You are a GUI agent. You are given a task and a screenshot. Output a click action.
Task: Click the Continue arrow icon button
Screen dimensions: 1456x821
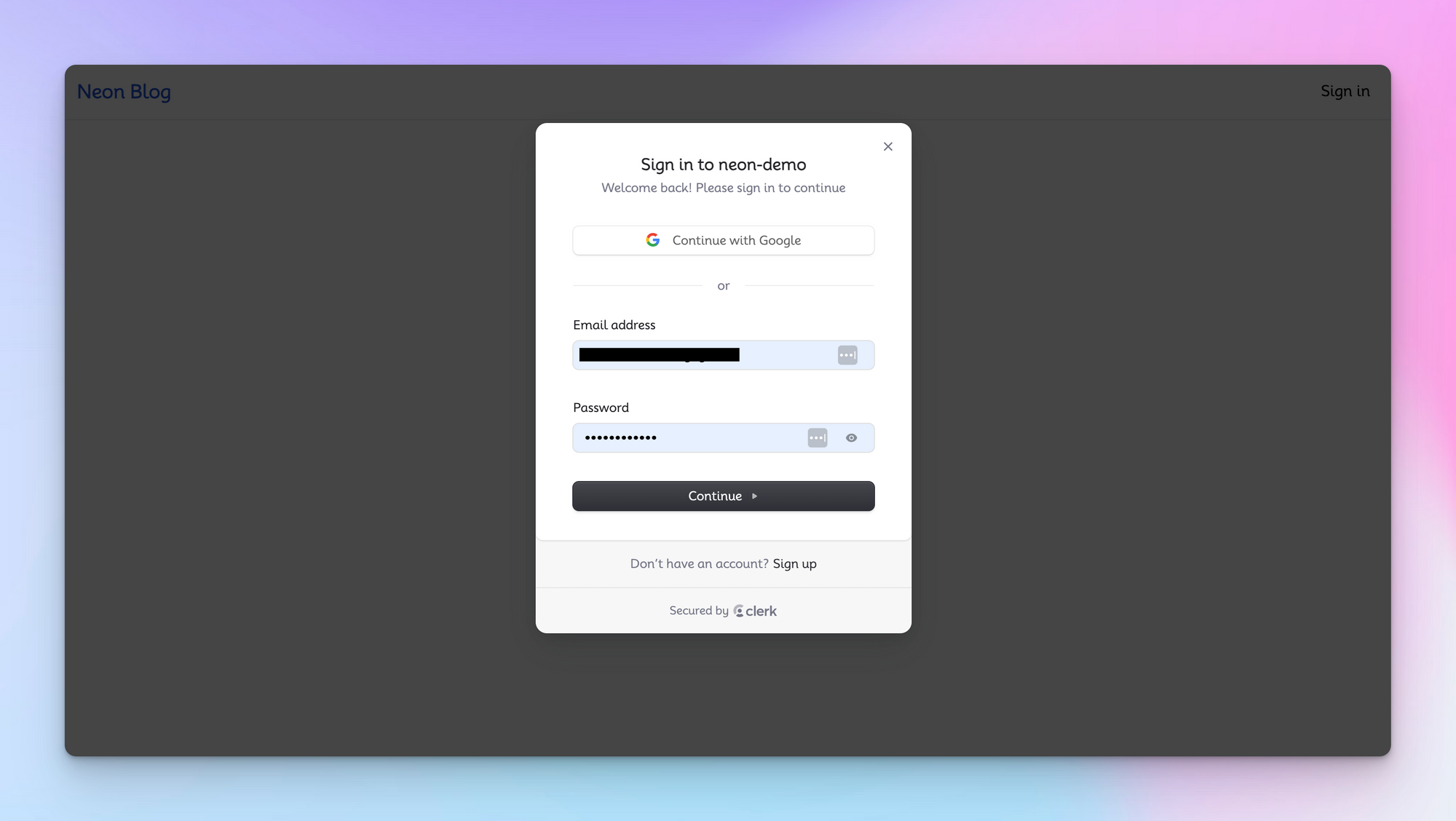click(x=753, y=496)
